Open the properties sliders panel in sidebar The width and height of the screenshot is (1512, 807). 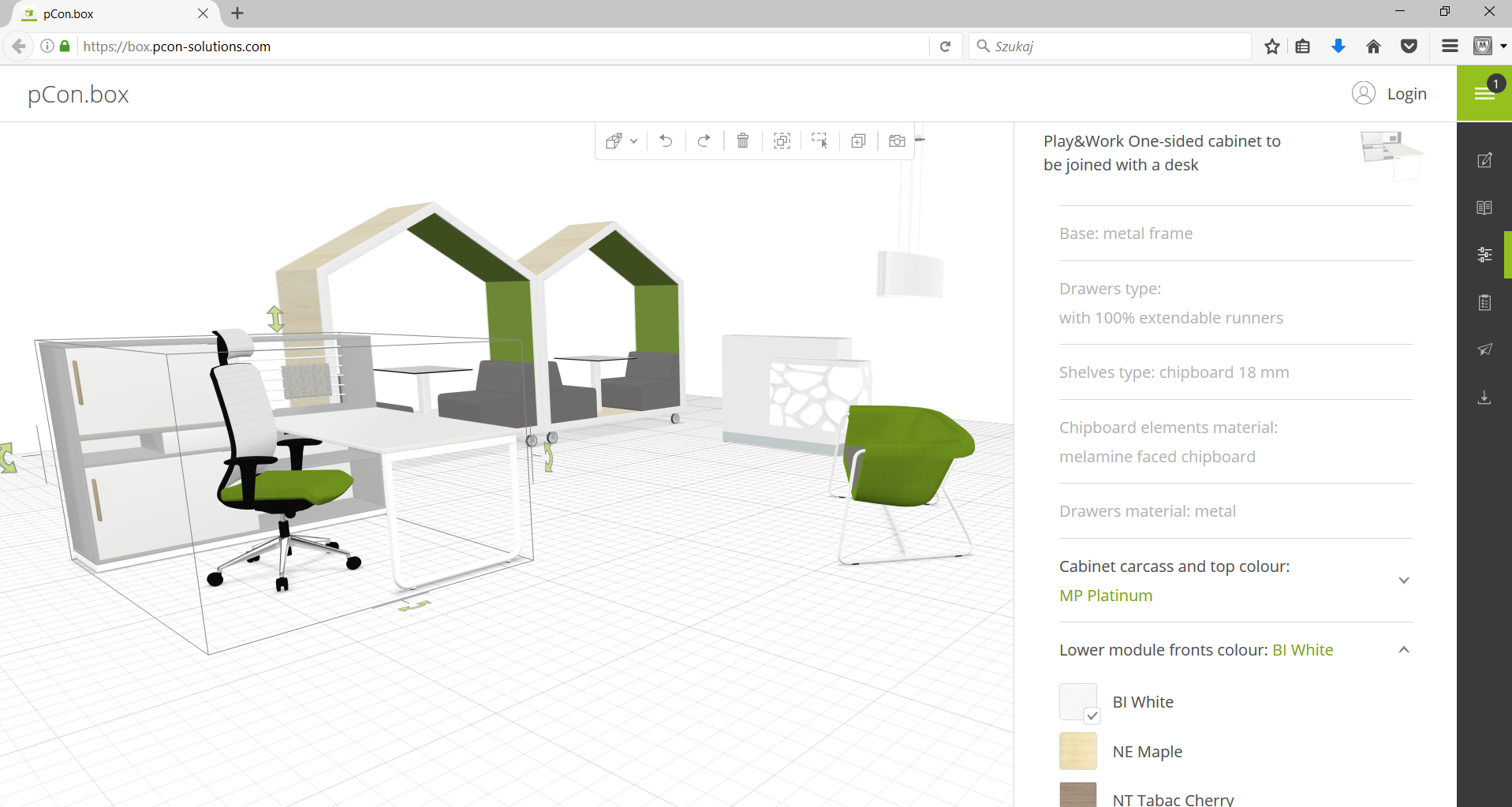pyautogui.click(x=1484, y=255)
